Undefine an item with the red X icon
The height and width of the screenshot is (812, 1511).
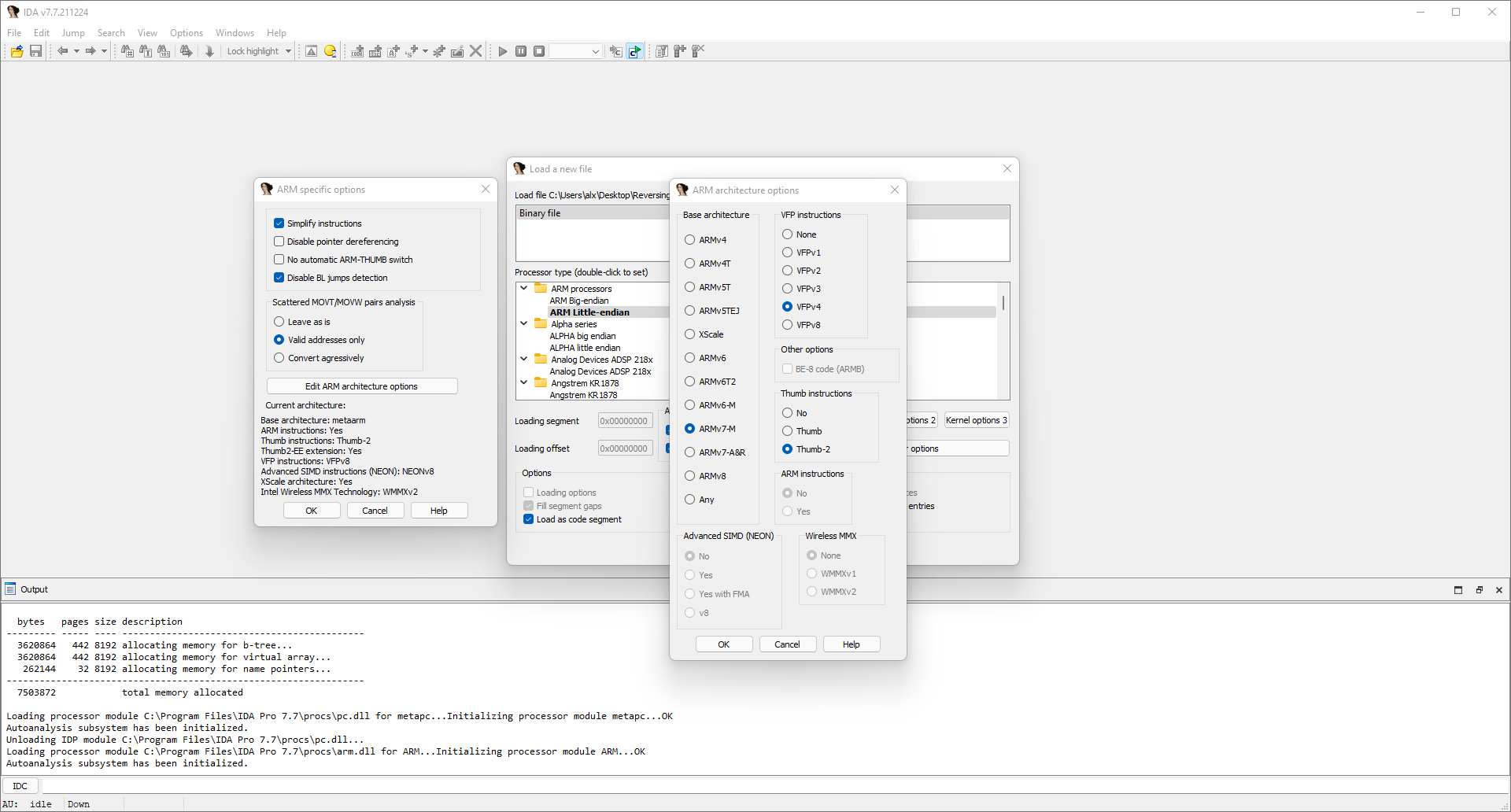point(475,50)
